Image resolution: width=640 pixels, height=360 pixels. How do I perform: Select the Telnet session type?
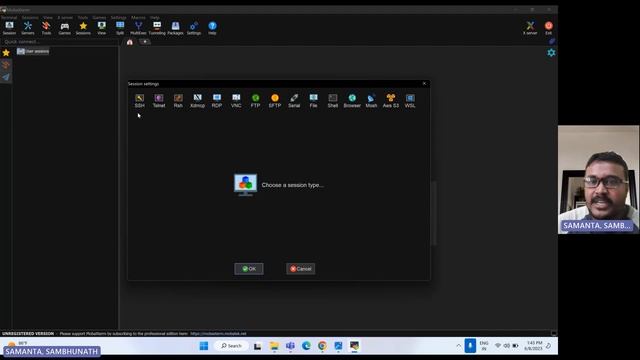pos(159,100)
